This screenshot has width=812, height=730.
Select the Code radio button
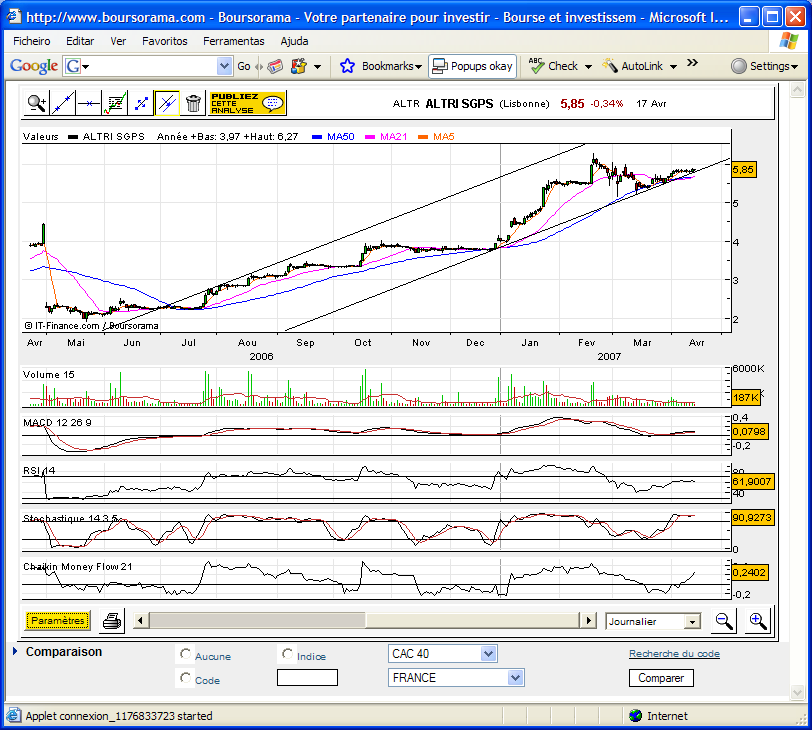[185, 678]
